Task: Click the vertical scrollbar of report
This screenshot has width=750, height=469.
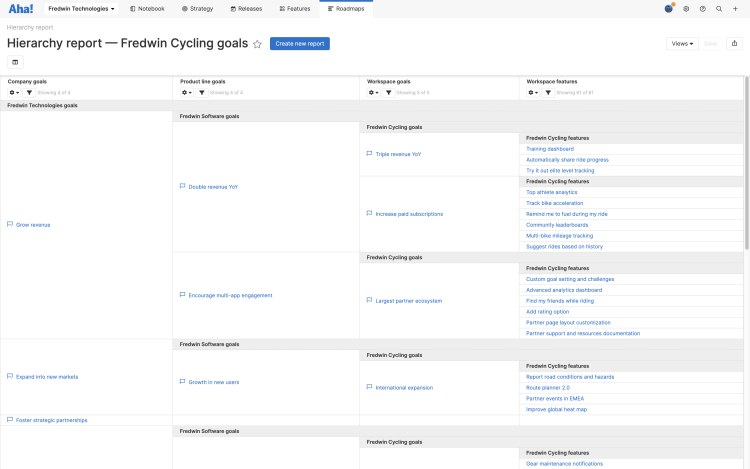Action: (x=747, y=163)
